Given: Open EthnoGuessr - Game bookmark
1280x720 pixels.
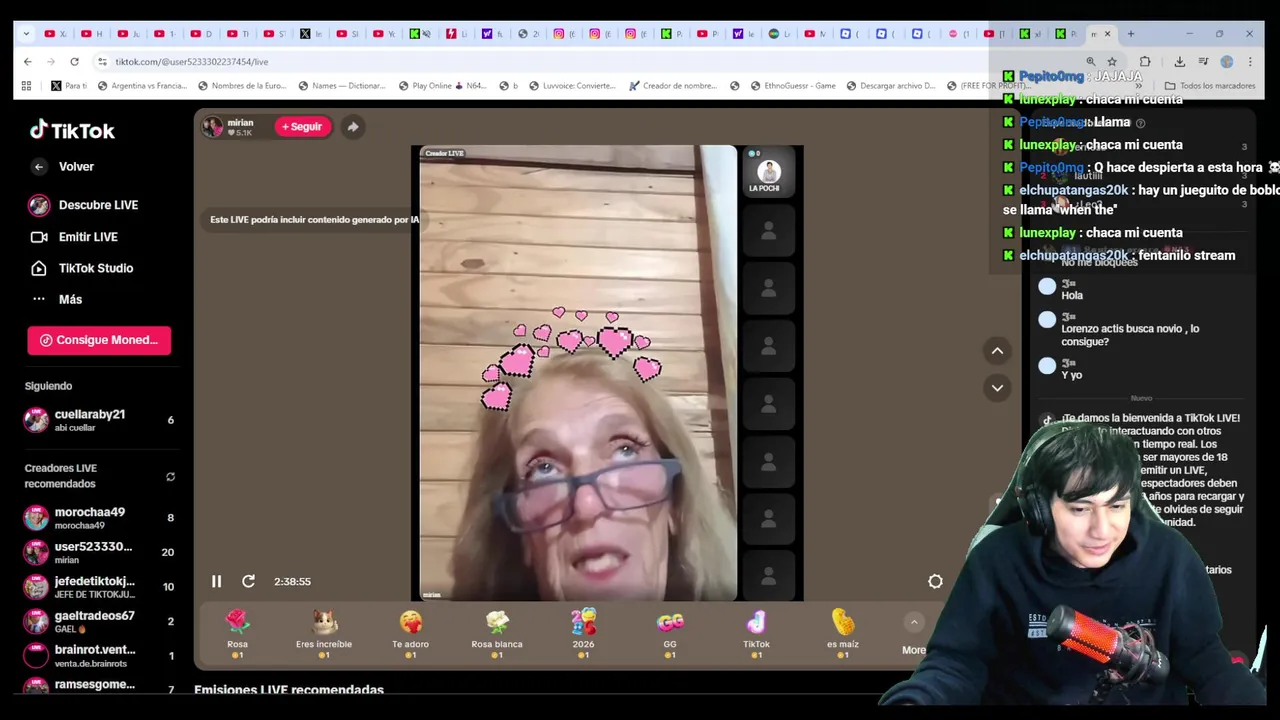Looking at the screenshot, I should pos(792,86).
